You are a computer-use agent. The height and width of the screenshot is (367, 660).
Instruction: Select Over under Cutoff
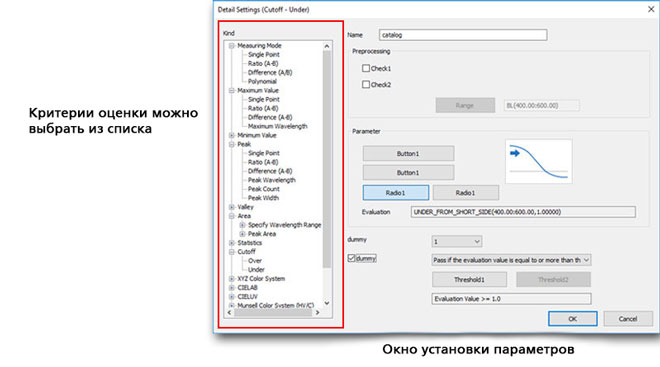tap(255, 261)
